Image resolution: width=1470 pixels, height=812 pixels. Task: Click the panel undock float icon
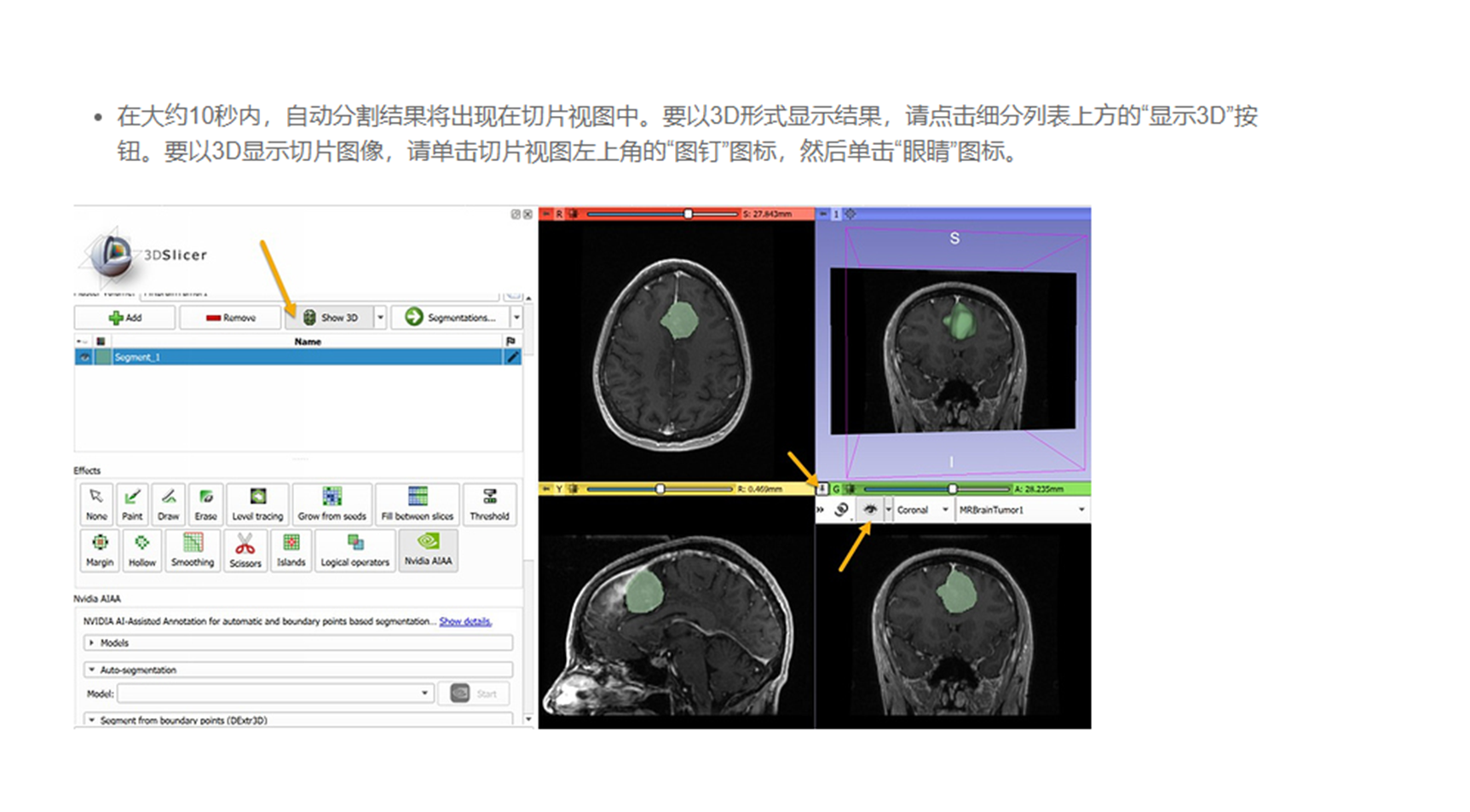(x=516, y=214)
